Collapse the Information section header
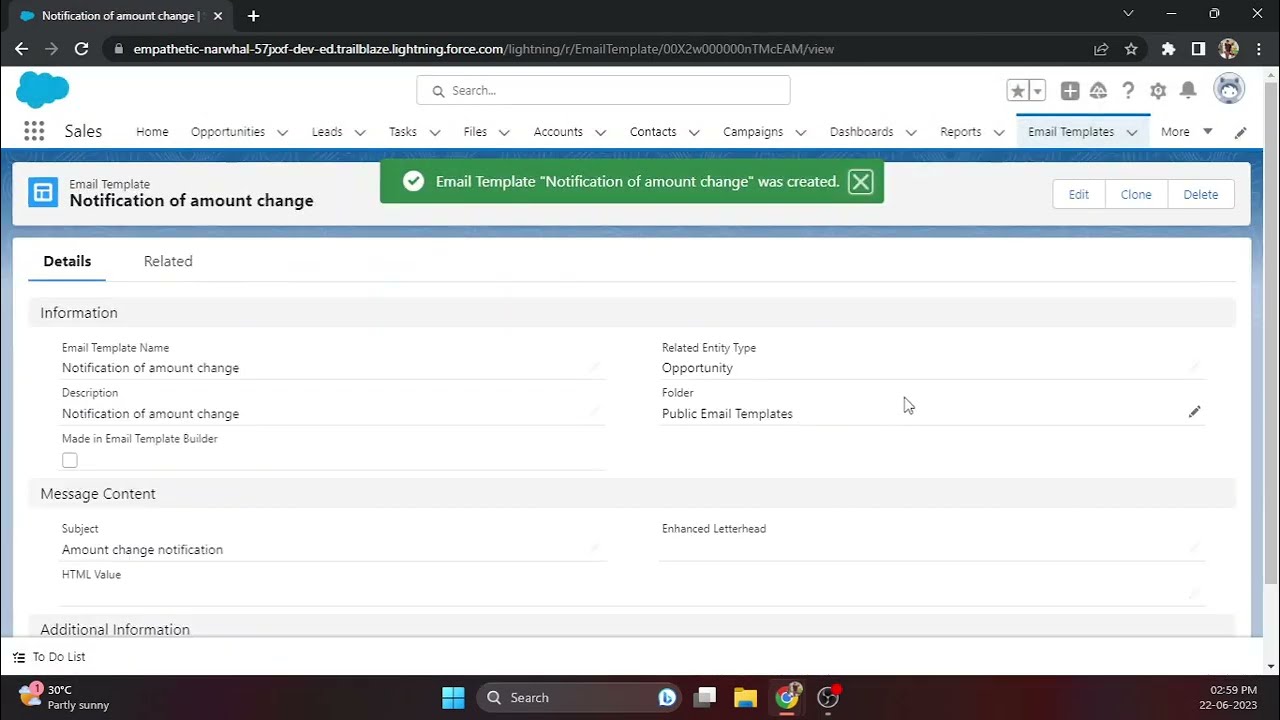 click(x=632, y=313)
